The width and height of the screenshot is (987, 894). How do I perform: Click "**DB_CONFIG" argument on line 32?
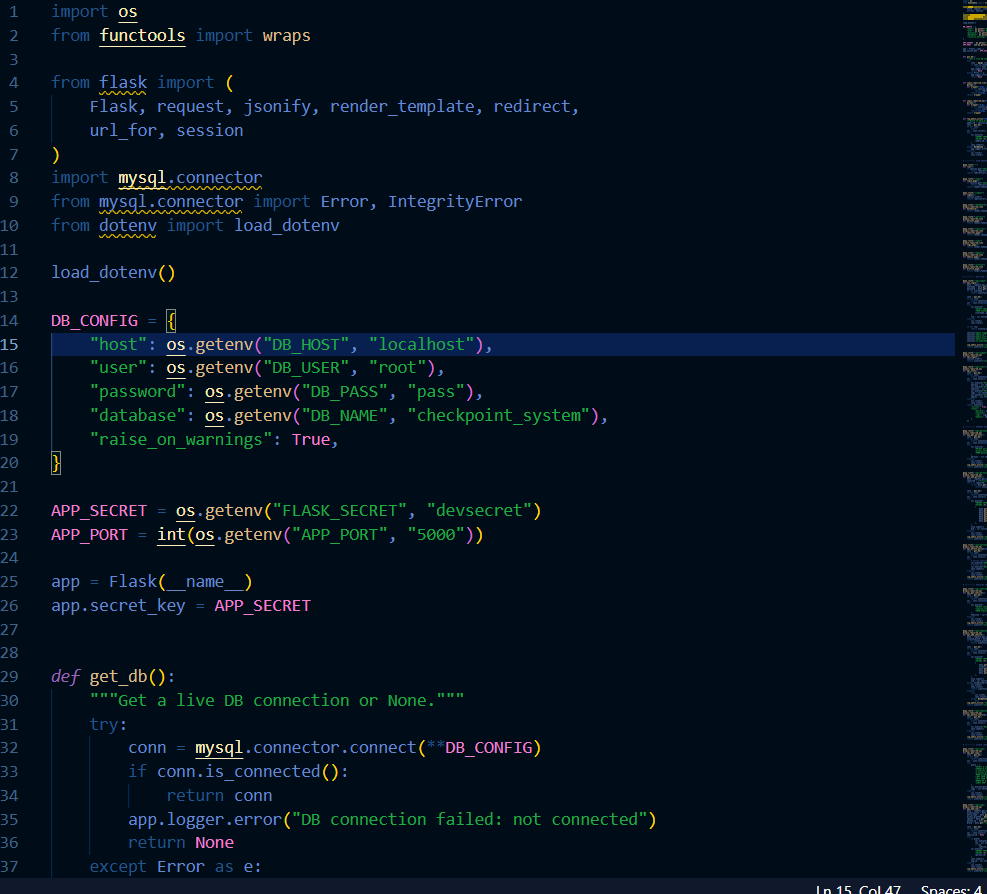[x=479, y=748]
